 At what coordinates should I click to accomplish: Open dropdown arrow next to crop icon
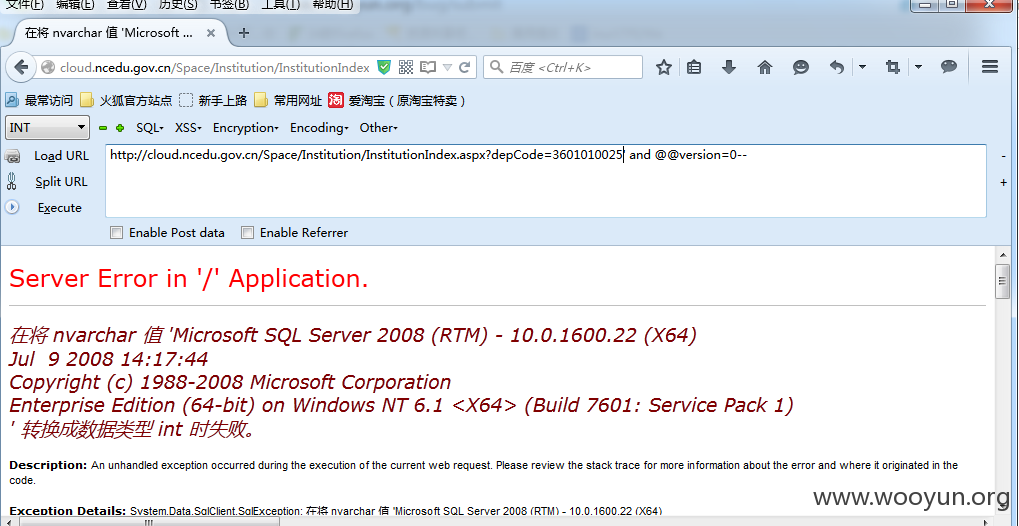[x=918, y=66]
